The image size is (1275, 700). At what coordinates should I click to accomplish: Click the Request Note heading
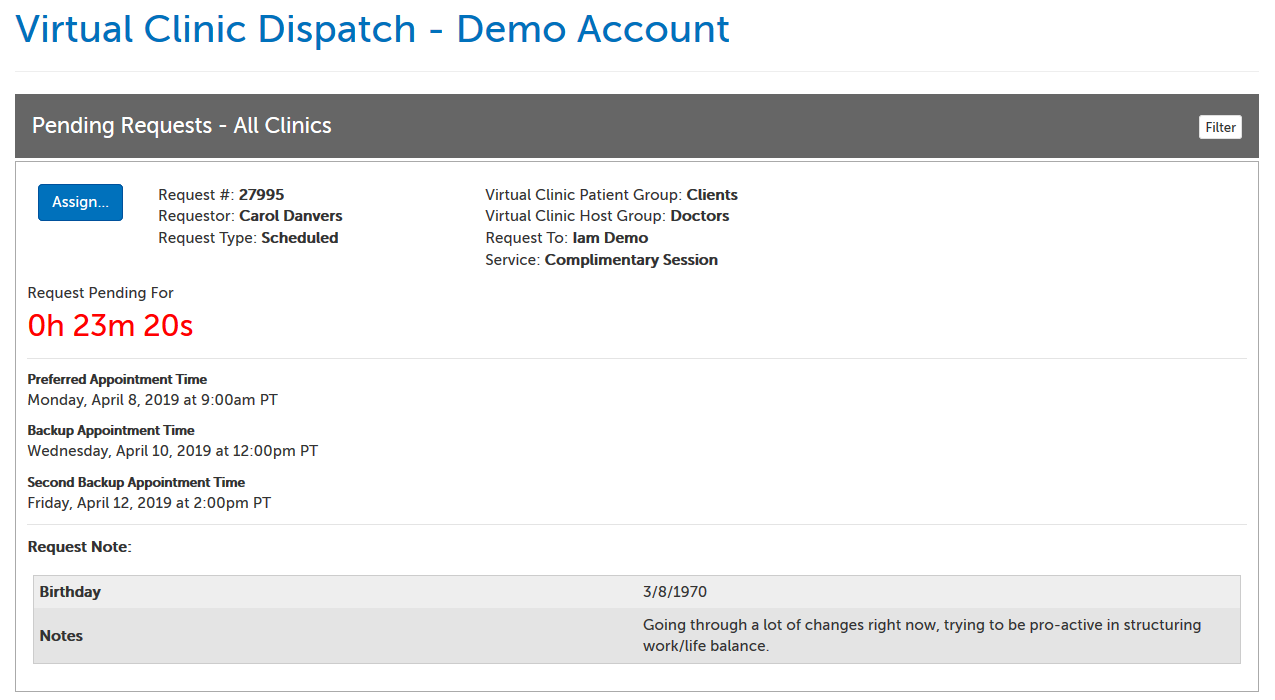pyautogui.click(x=79, y=547)
